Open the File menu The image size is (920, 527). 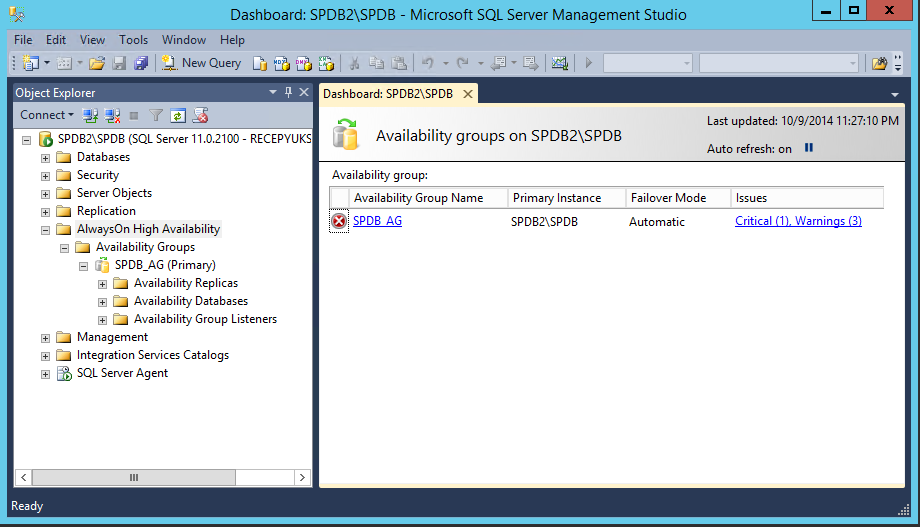coord(23,40)
